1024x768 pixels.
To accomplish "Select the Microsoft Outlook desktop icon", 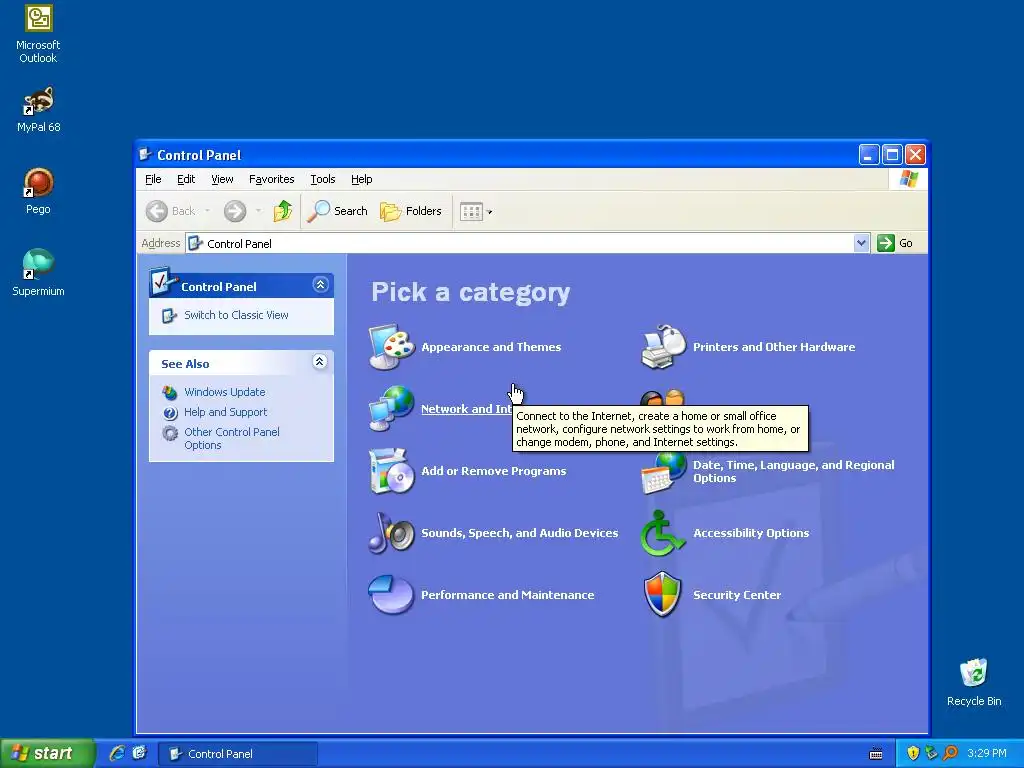I will click(38, 34).
